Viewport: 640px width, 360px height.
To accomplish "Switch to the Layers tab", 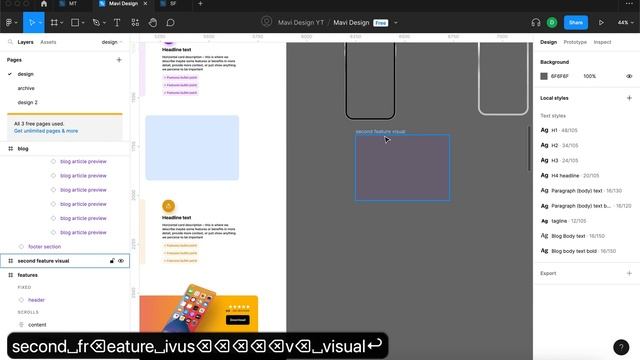I will tap(25, 42).
